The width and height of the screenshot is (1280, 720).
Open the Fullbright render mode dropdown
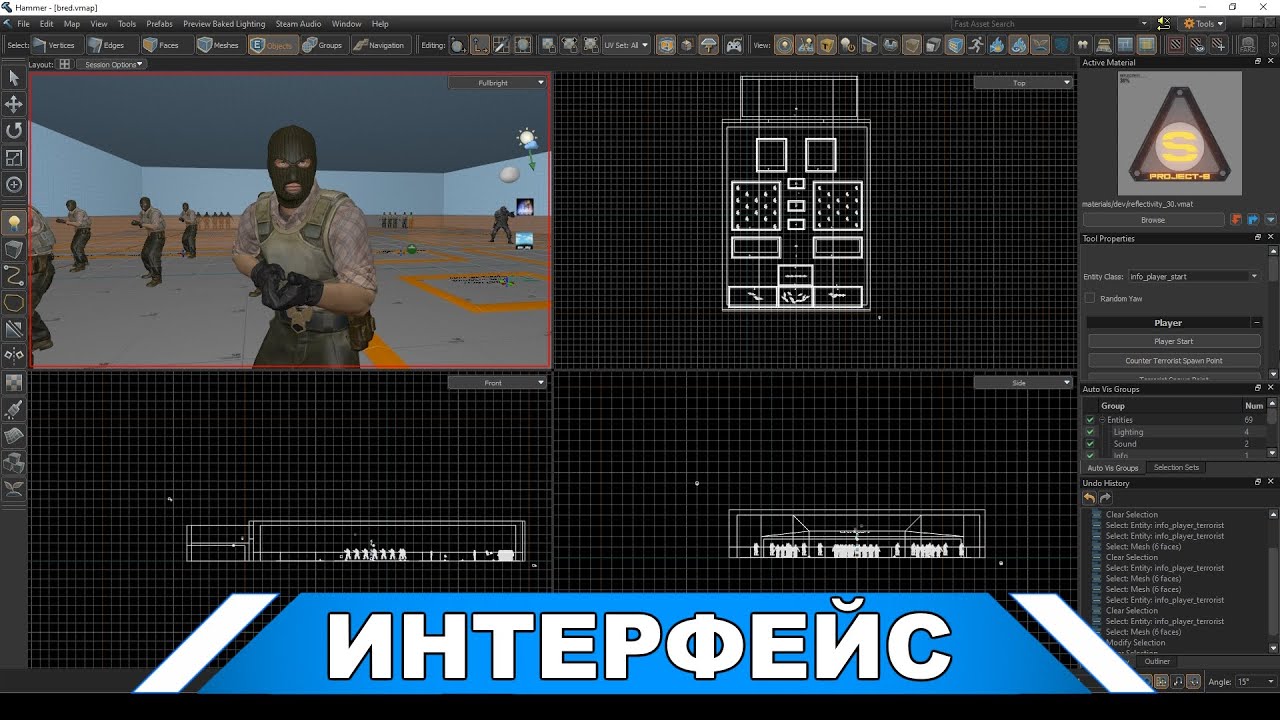click(x=498, y=83)
